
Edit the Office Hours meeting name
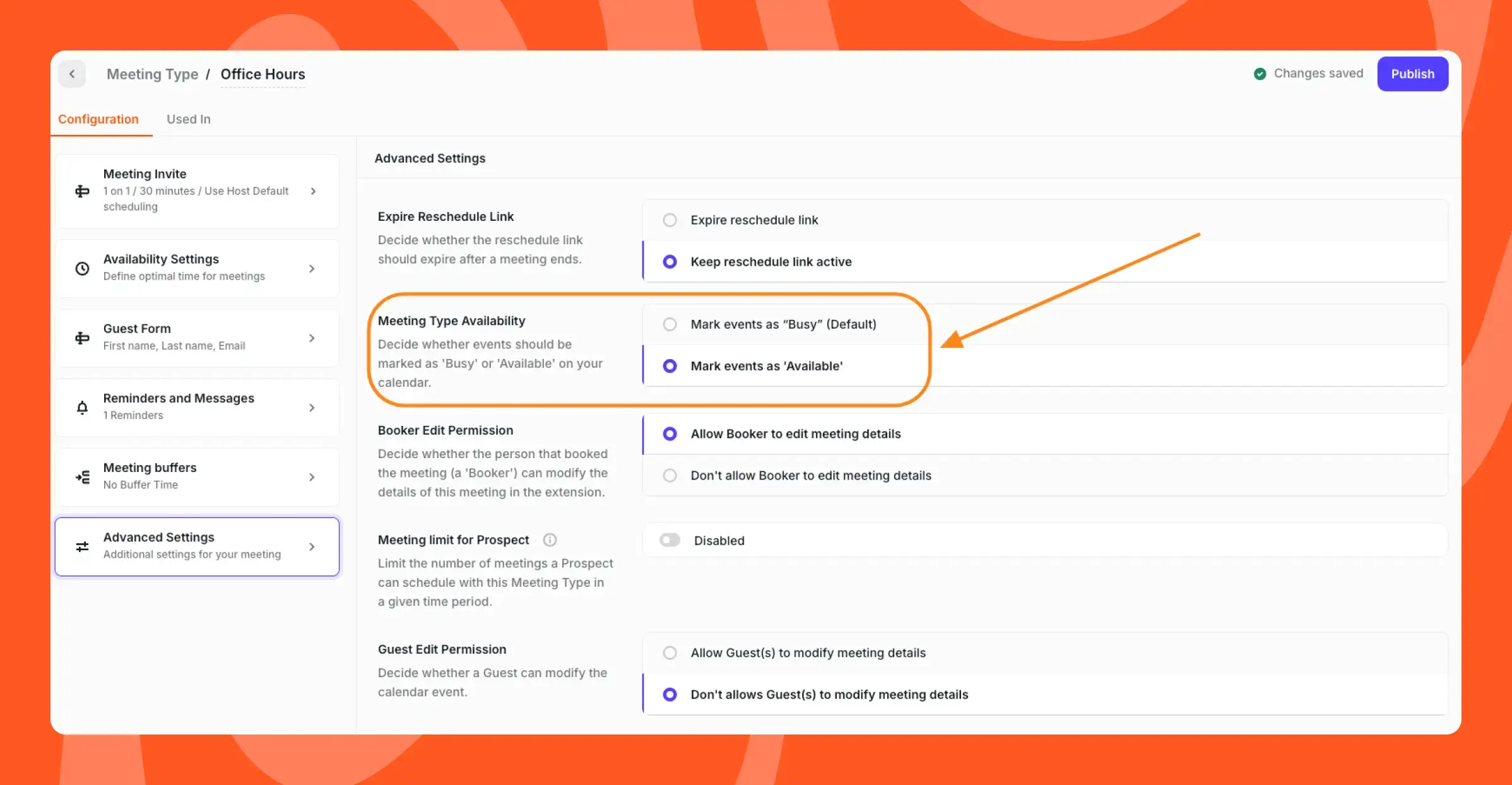(263, 74)
